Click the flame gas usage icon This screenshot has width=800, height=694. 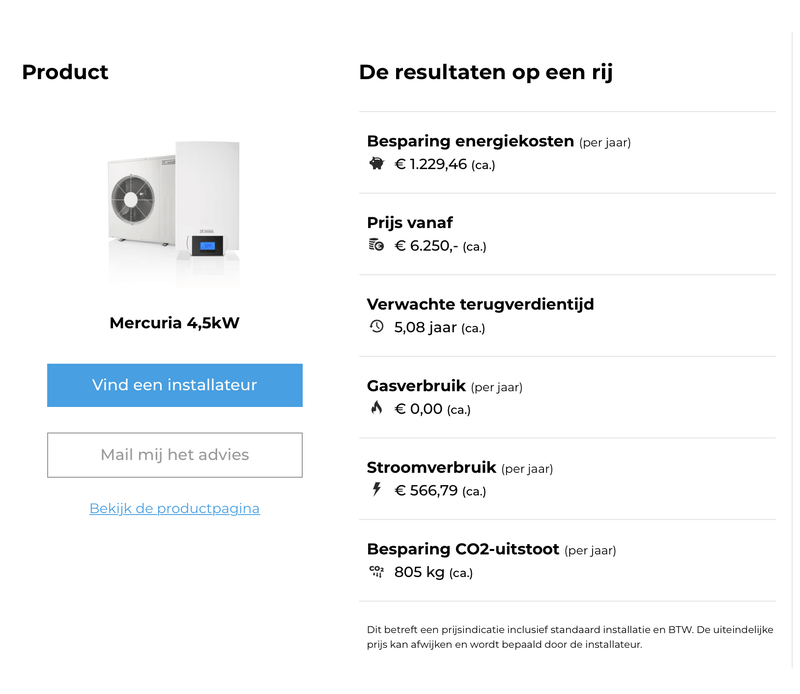[x=376, y=408]
